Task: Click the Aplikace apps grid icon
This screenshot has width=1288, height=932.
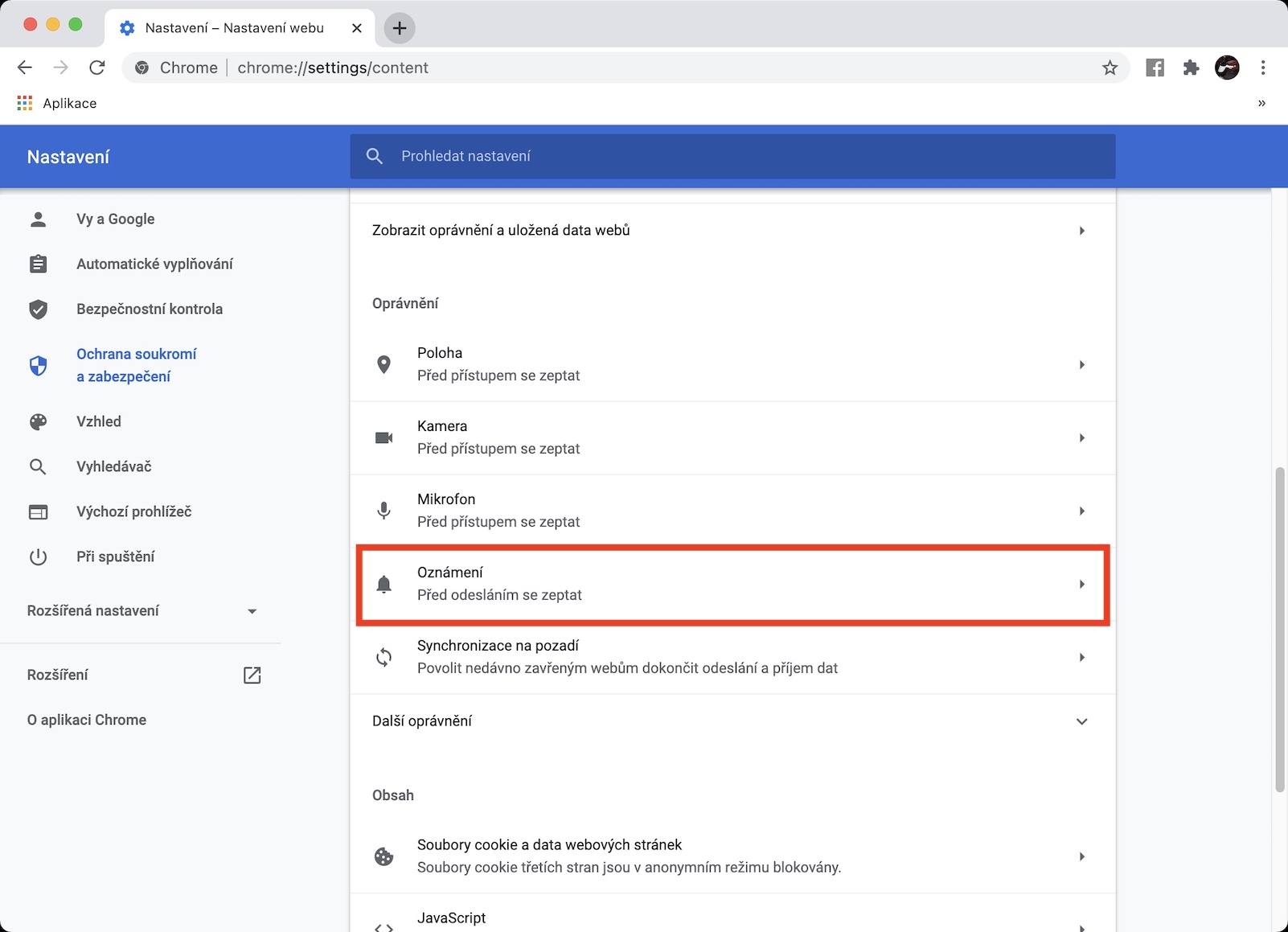Action: click(x=25, y=103)
